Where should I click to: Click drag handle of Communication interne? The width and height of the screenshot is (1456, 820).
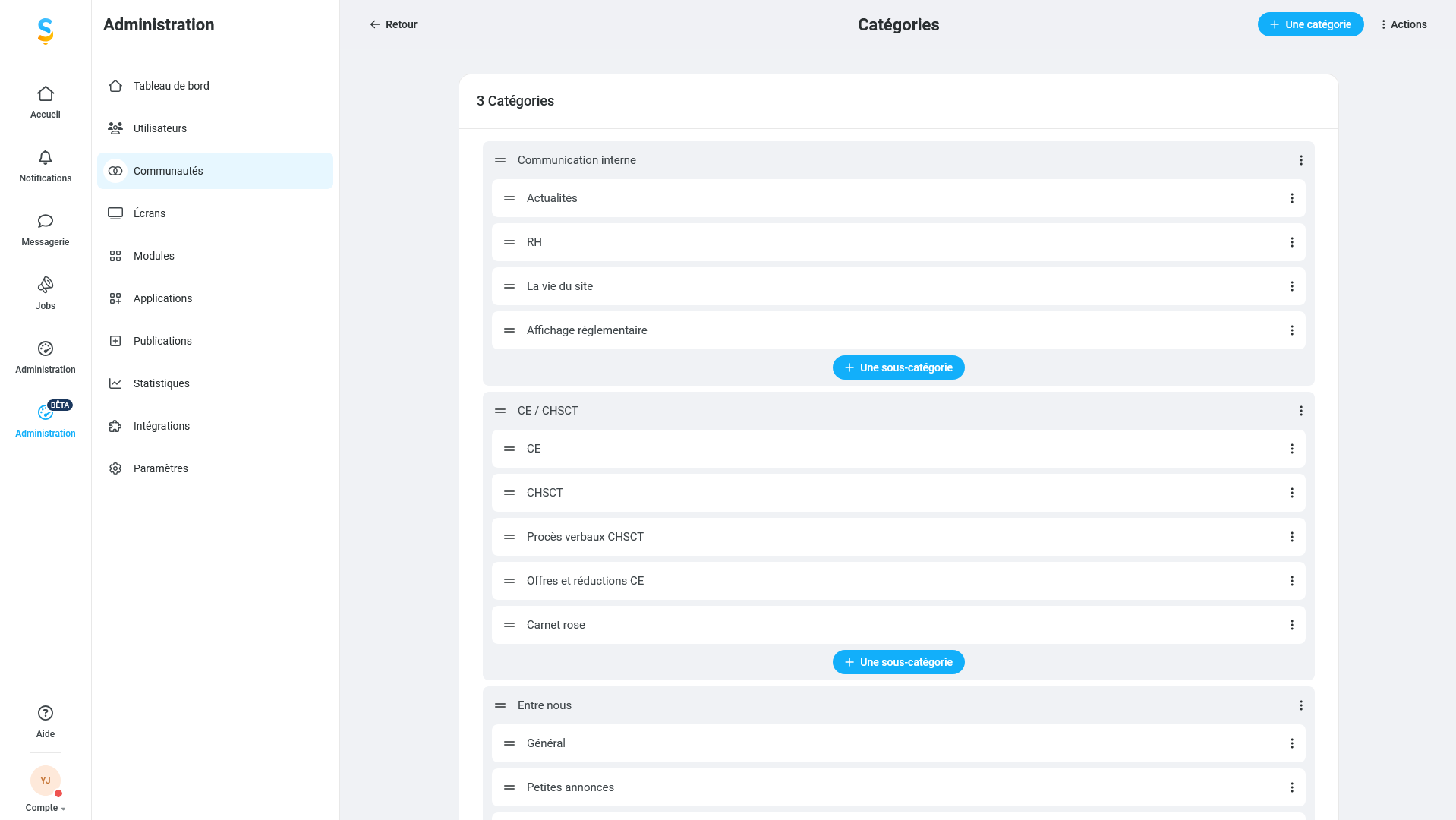tap(500, 160)
